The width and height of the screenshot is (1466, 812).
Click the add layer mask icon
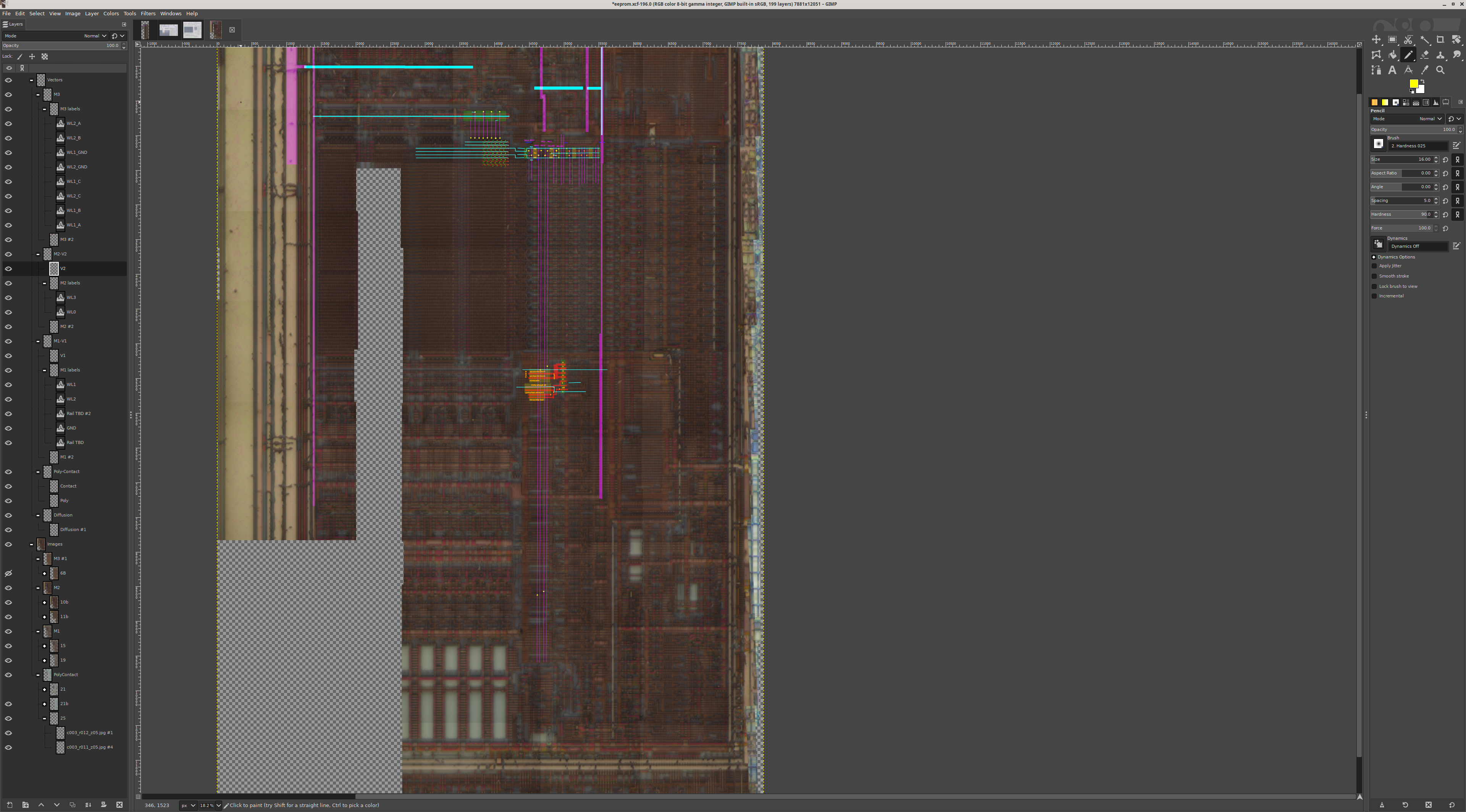pos(103,805)
